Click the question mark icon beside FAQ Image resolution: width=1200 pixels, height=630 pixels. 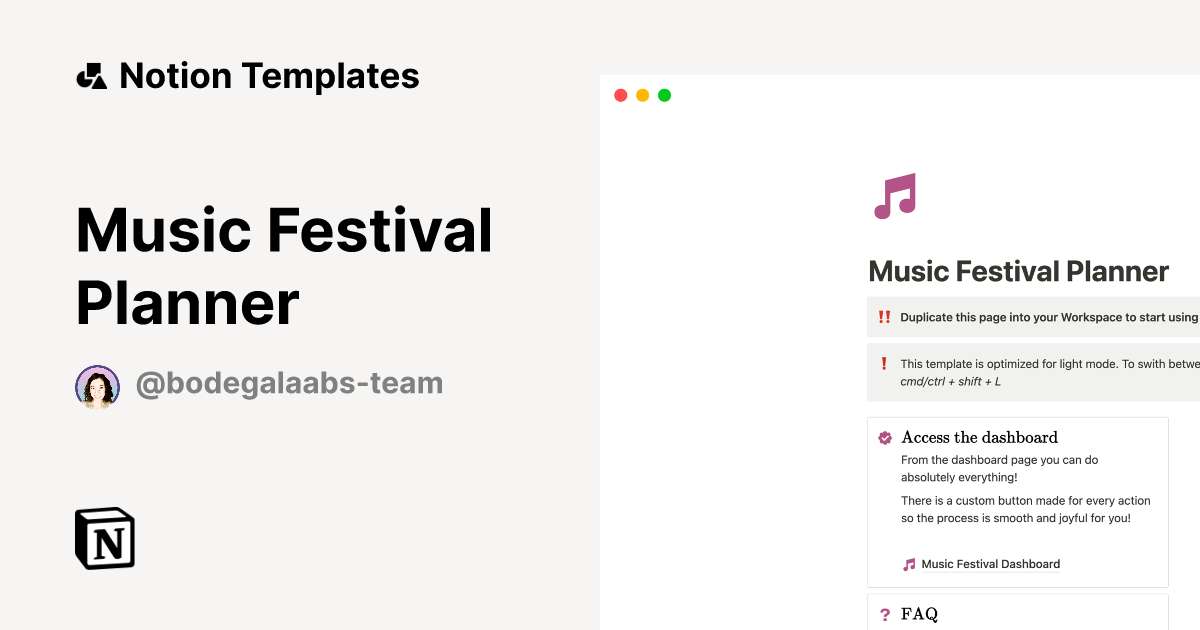coord(884,614)
